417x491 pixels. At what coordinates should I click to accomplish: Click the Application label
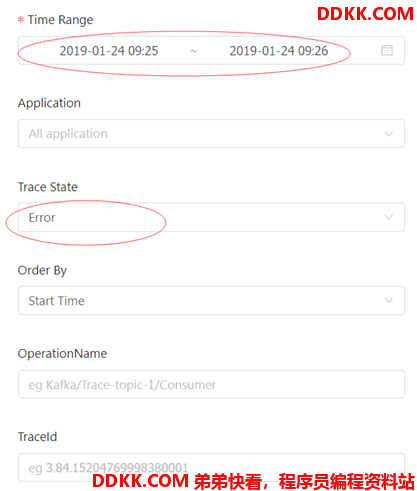click(49, 103)
